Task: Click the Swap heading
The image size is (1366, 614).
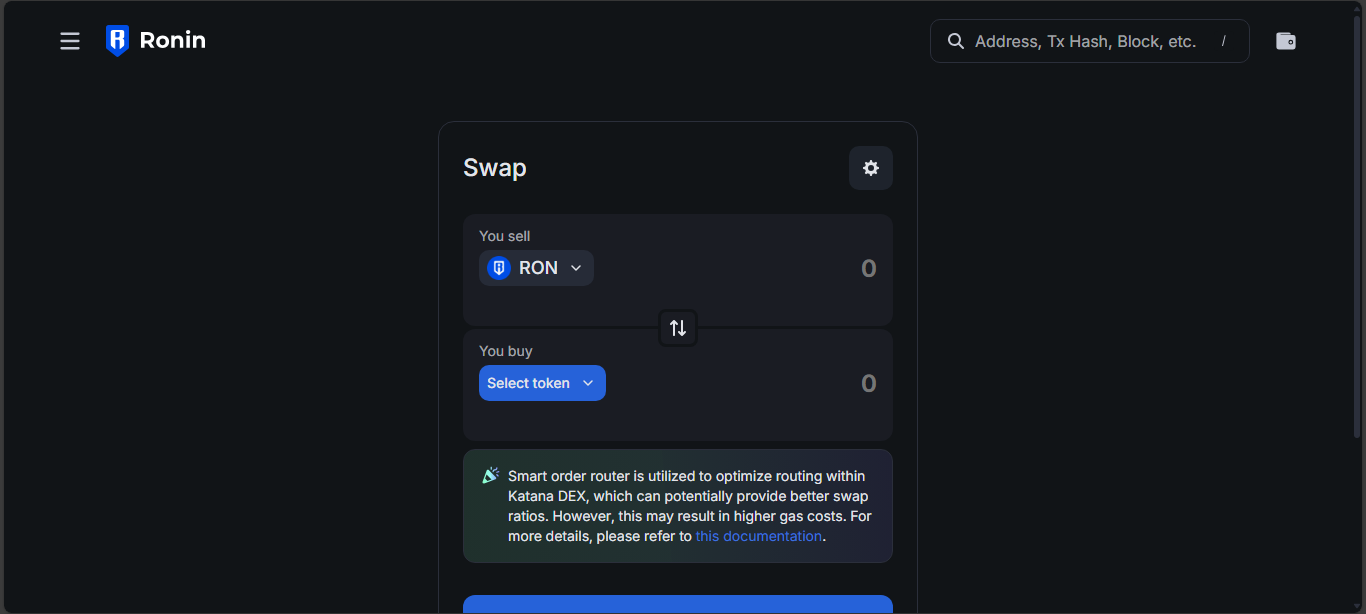Action: [x=495, y=168]
